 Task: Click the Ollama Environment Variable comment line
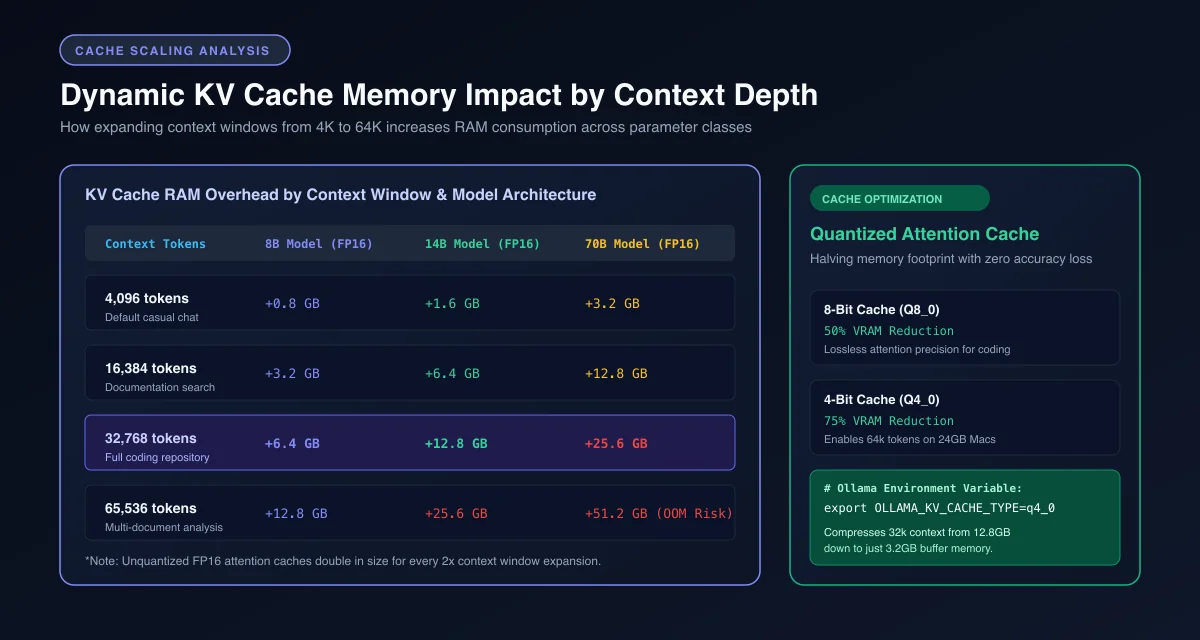[x=923, y=488]
